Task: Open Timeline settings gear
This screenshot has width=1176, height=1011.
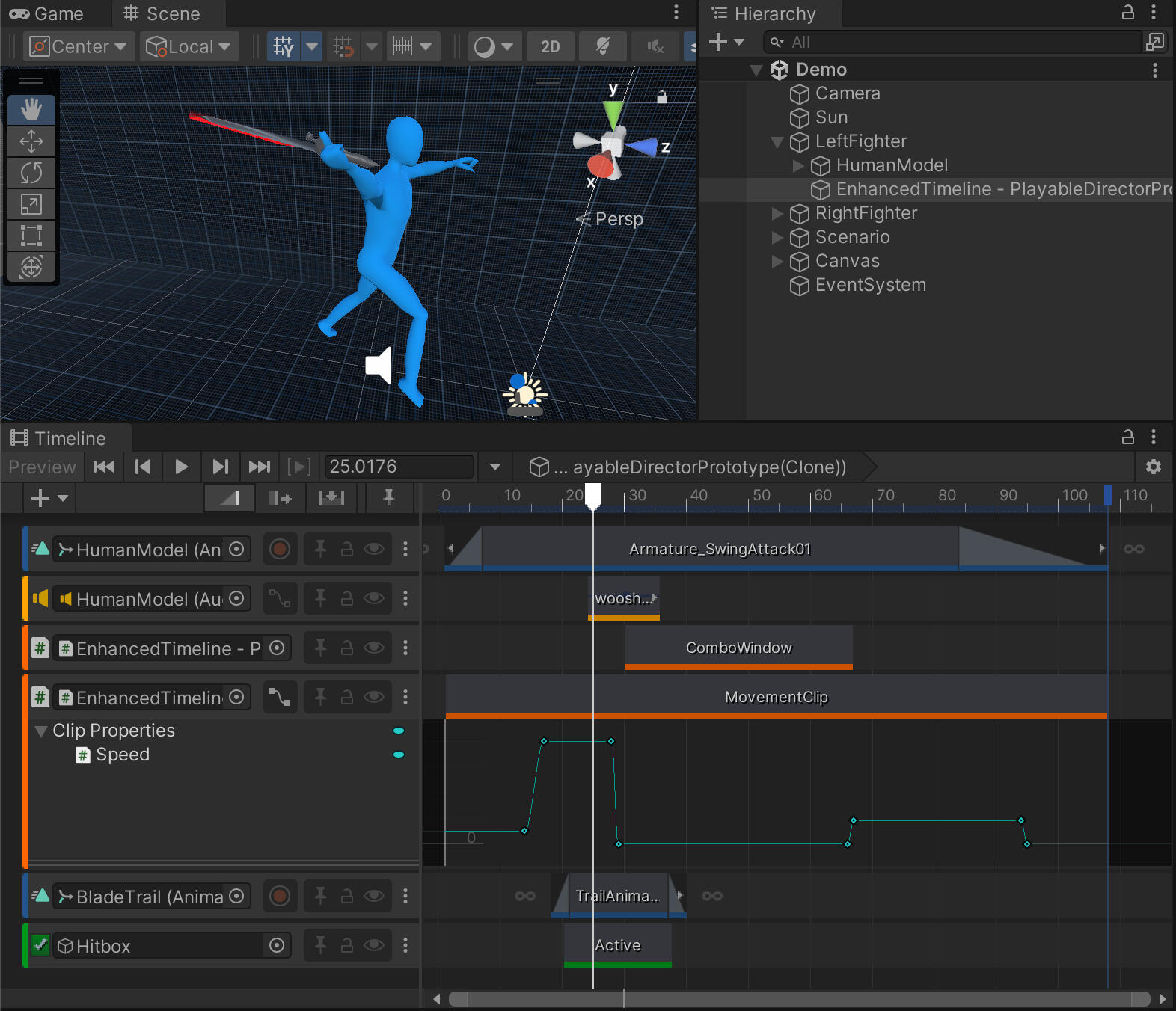Action: point(1153,467)
